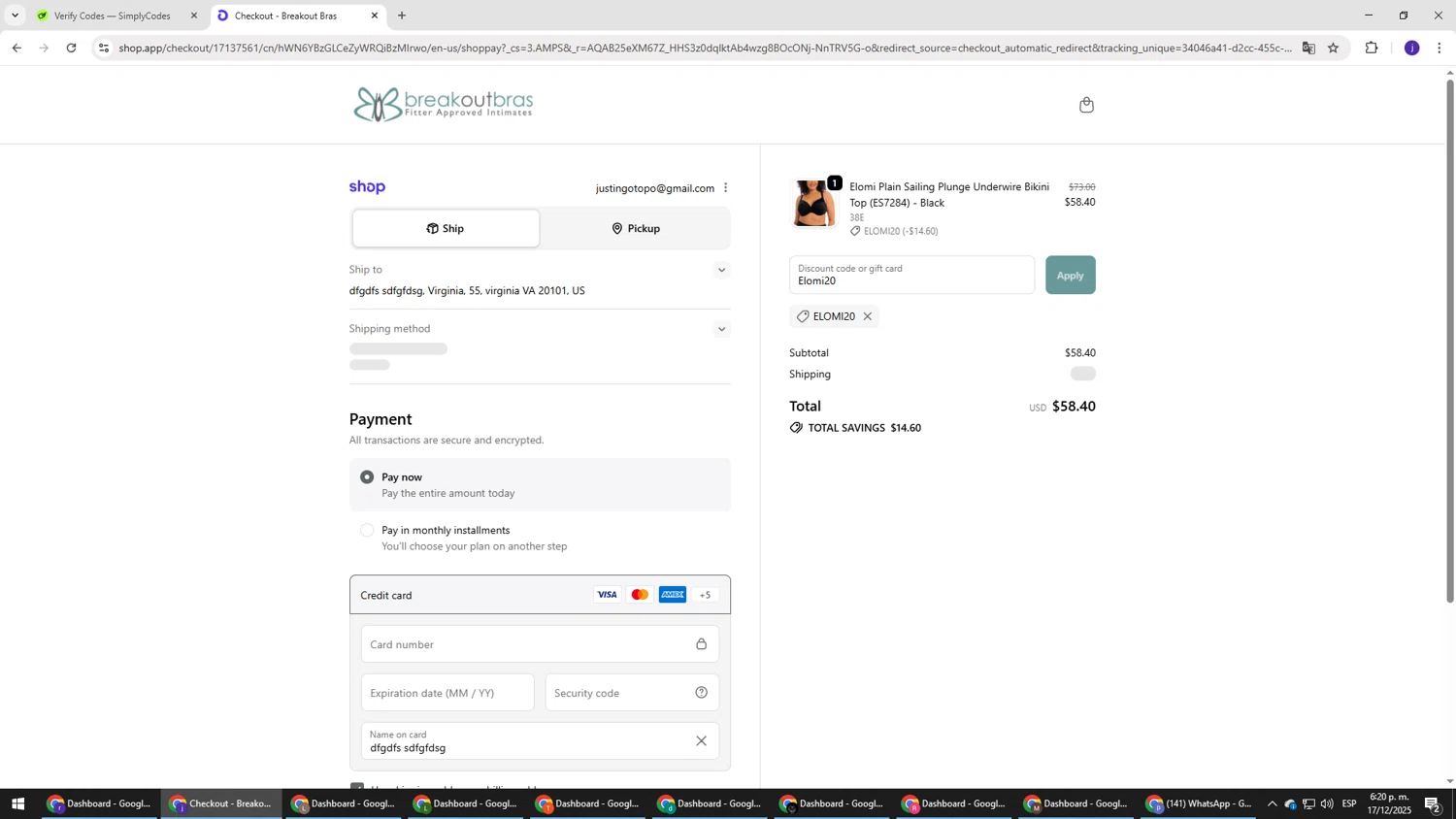Click the American Express logo

673,595
